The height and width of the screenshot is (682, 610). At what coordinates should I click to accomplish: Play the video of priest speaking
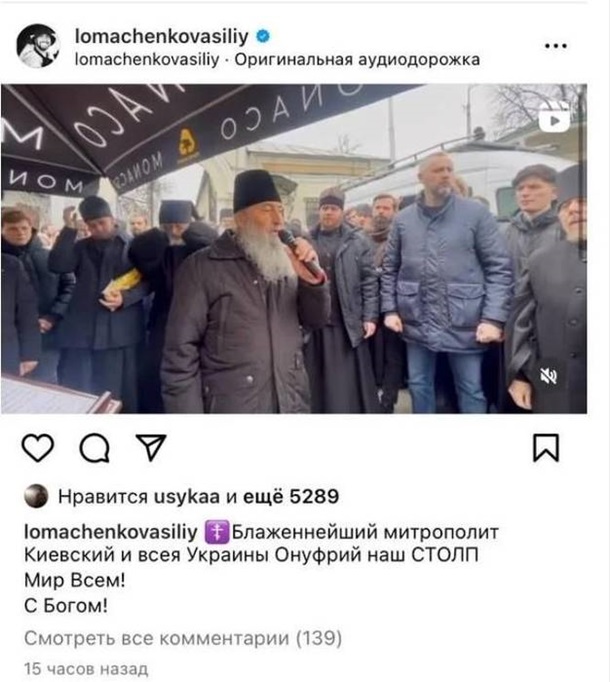(x=294, y=249)
